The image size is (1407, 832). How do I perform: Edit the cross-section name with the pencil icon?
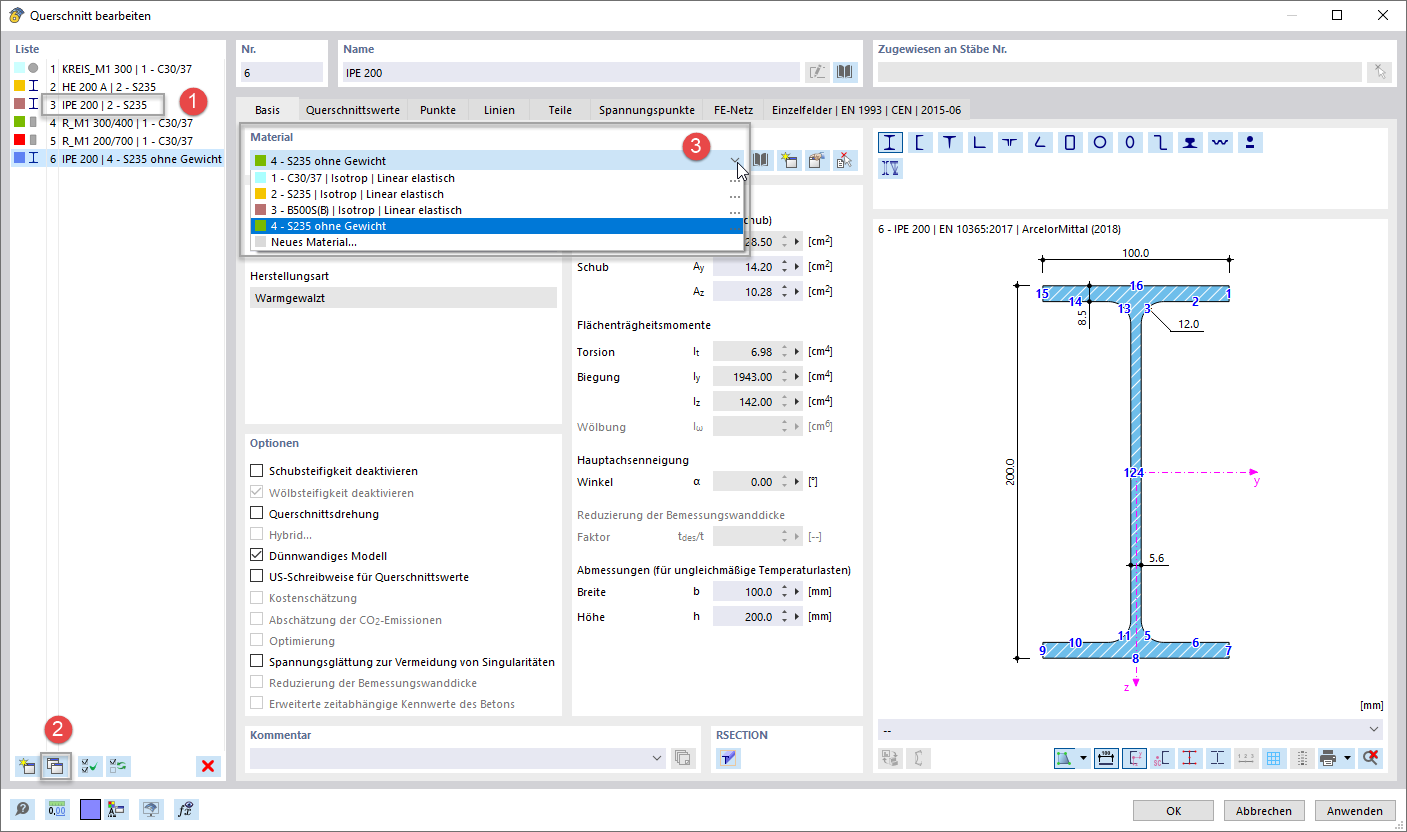(x=817, y=72)
